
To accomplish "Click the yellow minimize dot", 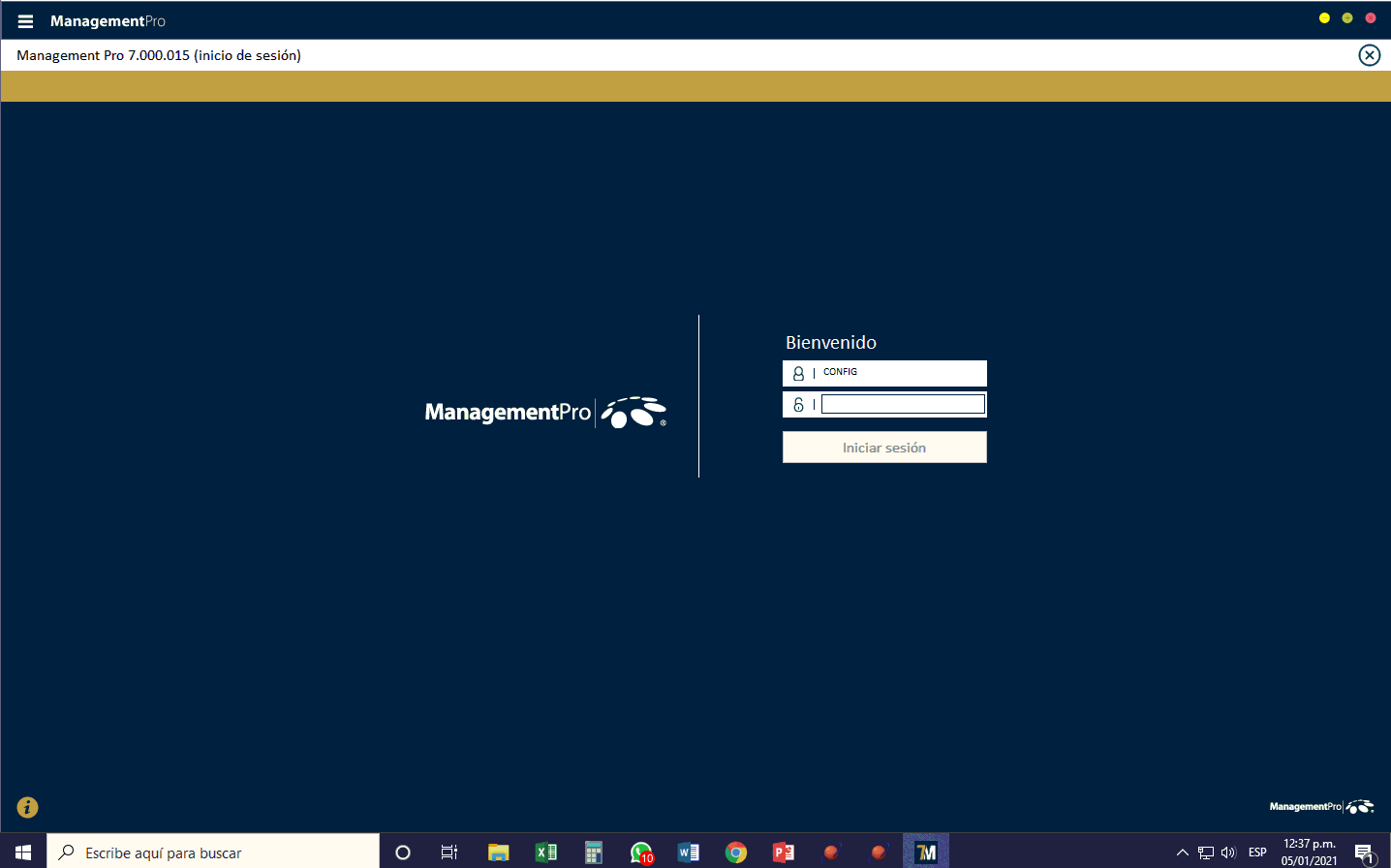I will pyautogui.click(x=1324, y=18).
